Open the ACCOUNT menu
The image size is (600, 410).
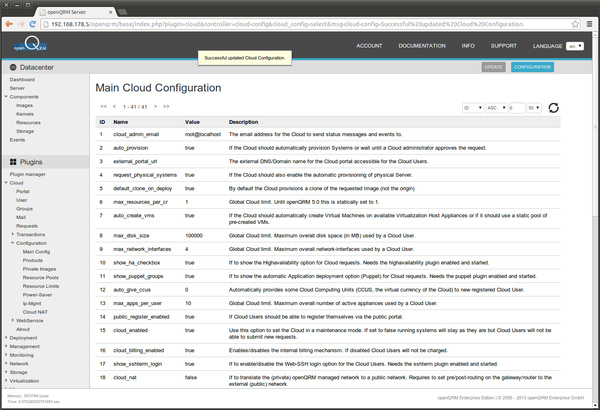coord(369,46)
